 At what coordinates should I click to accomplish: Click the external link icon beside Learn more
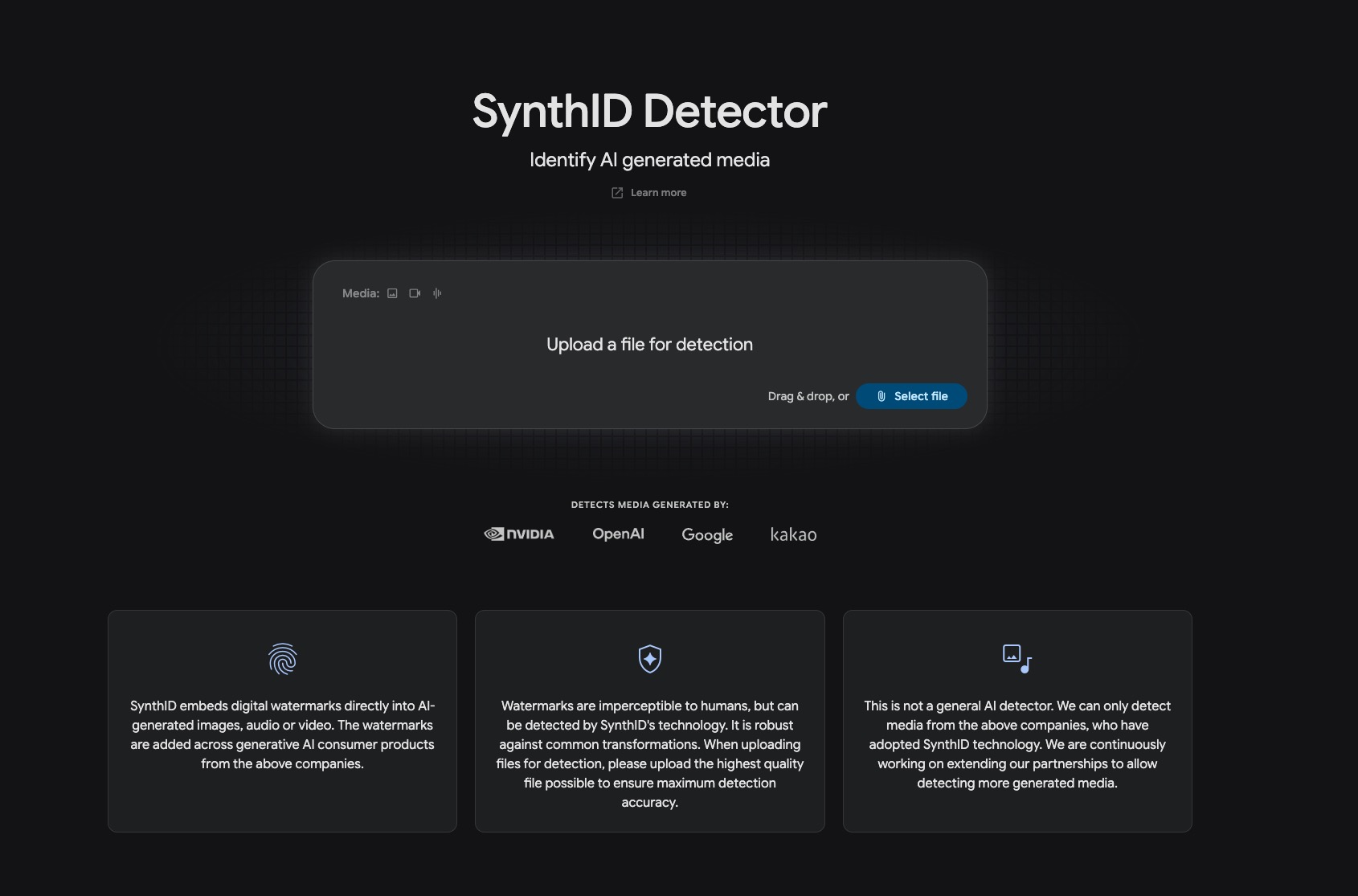[617, 193]
